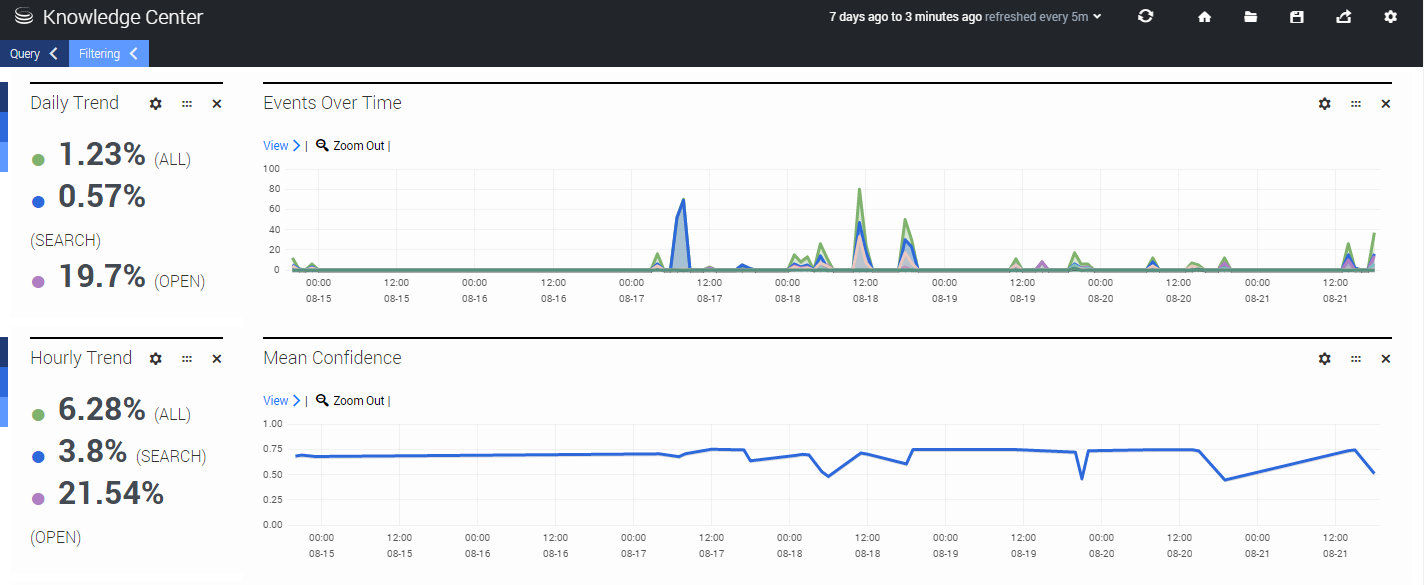Click Zoom Out on Events Over Time
This screenshot has width=1424, height=585.
tap(351, 146)
